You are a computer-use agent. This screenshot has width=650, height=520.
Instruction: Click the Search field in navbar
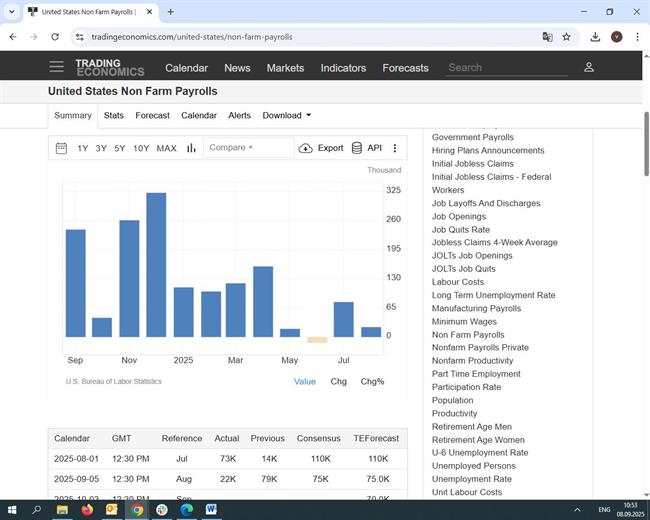click(507, 68)
